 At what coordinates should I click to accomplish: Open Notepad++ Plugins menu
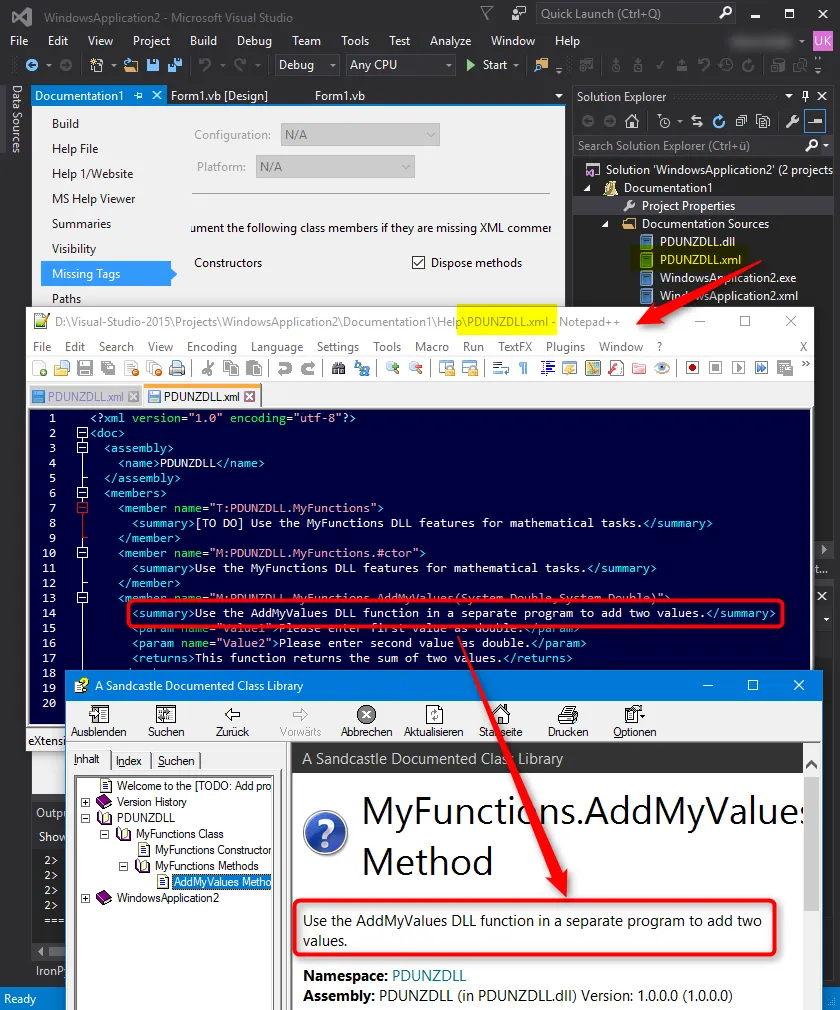coord(566,347)
